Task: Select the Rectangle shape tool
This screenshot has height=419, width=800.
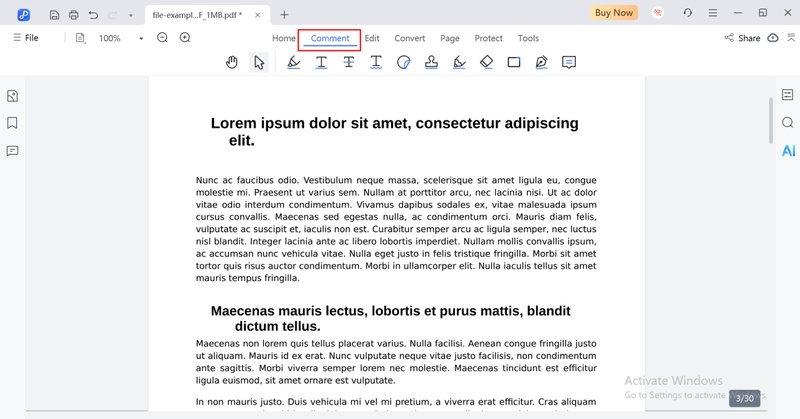Action: [x=514, y=62]
